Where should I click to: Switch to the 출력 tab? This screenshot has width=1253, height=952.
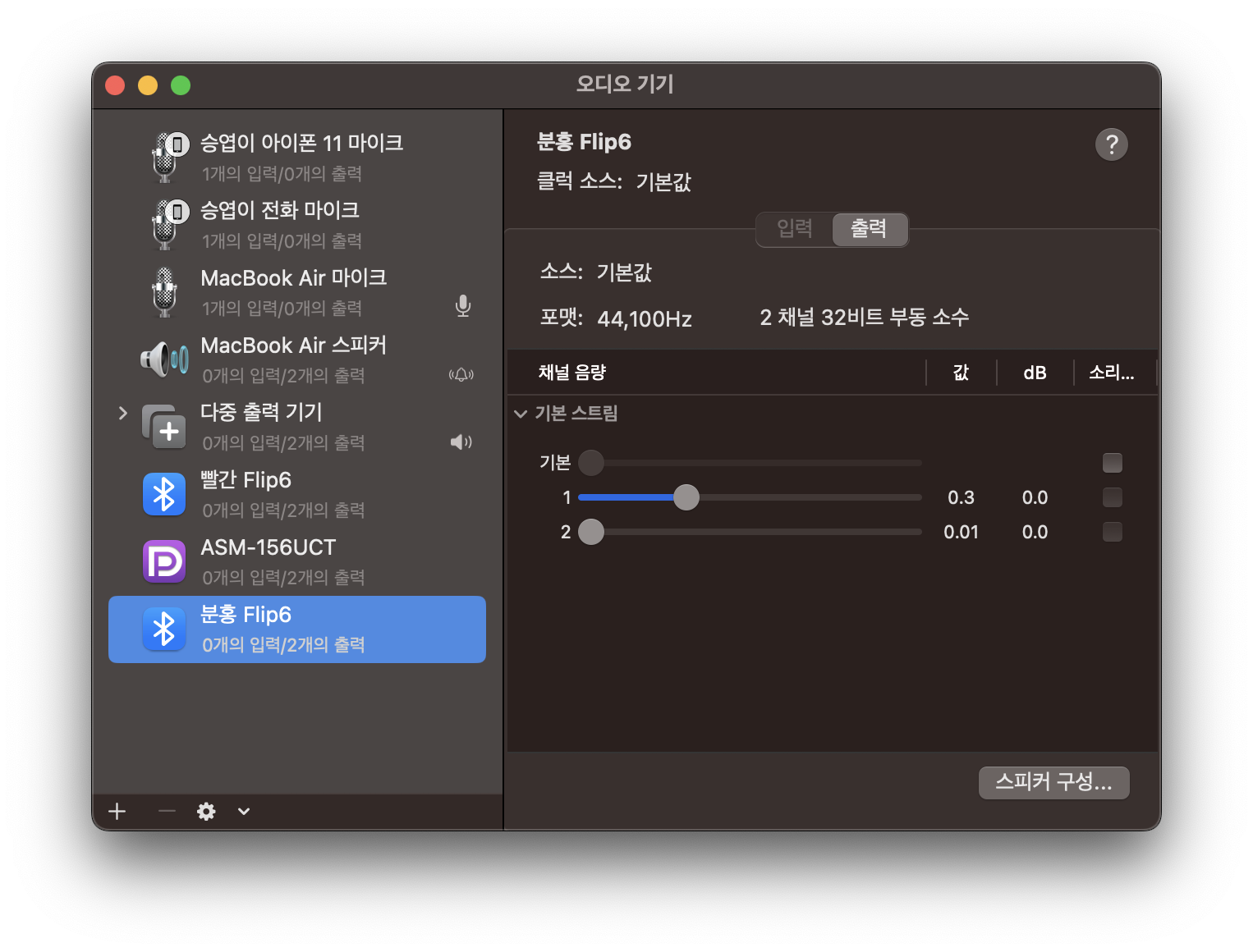point(870,229)
